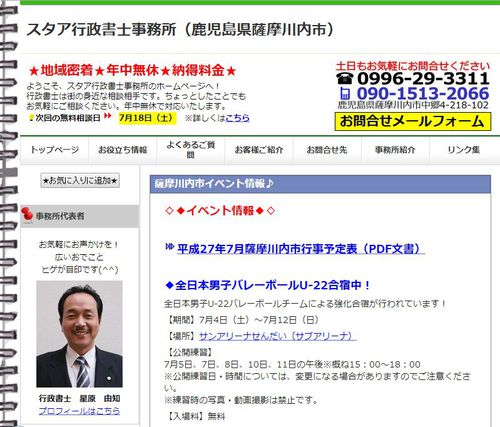Viewport: 500px width, 427px height.
Task: Click the mobile phone icon beside 090-1513-2066
Action: pyautogui.click(x=346, y=93)
